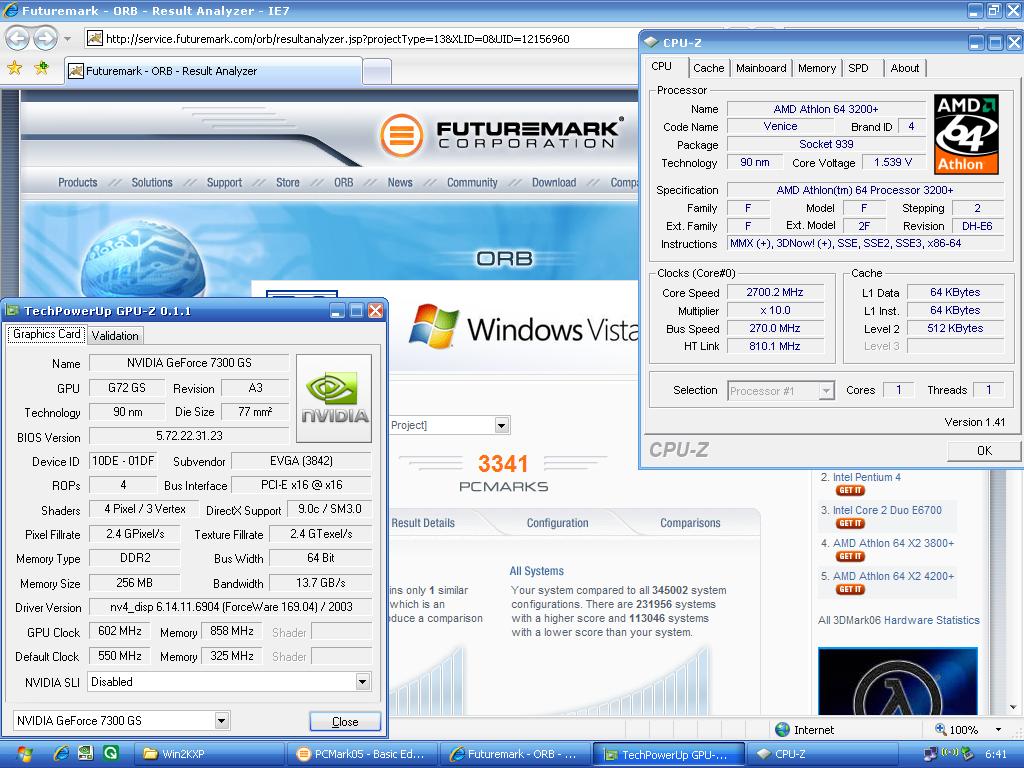Switch to Win2KXP folder in taskbar

click(208, 754)
